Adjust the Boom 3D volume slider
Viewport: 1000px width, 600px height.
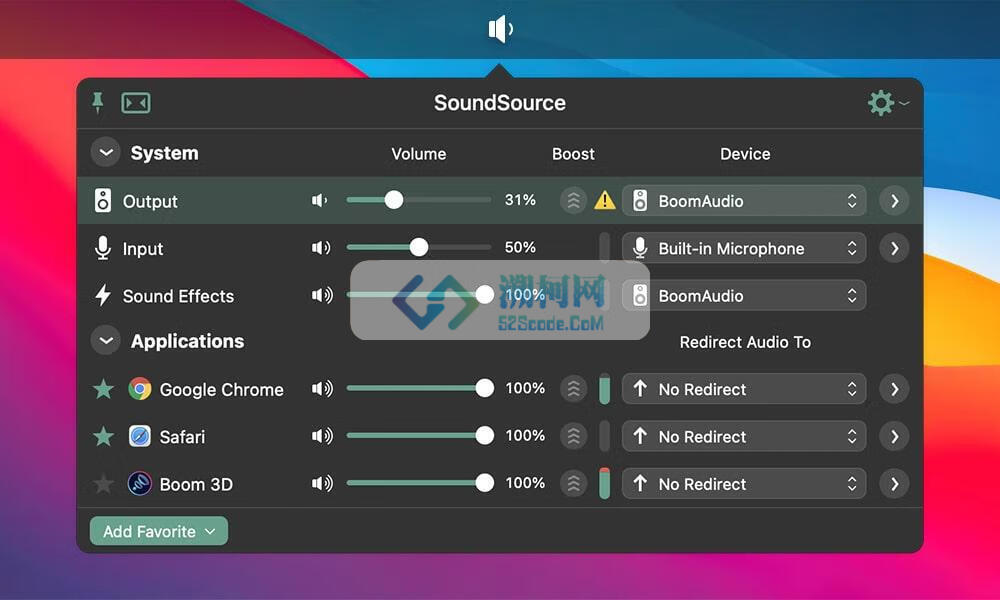coord(420,483)
